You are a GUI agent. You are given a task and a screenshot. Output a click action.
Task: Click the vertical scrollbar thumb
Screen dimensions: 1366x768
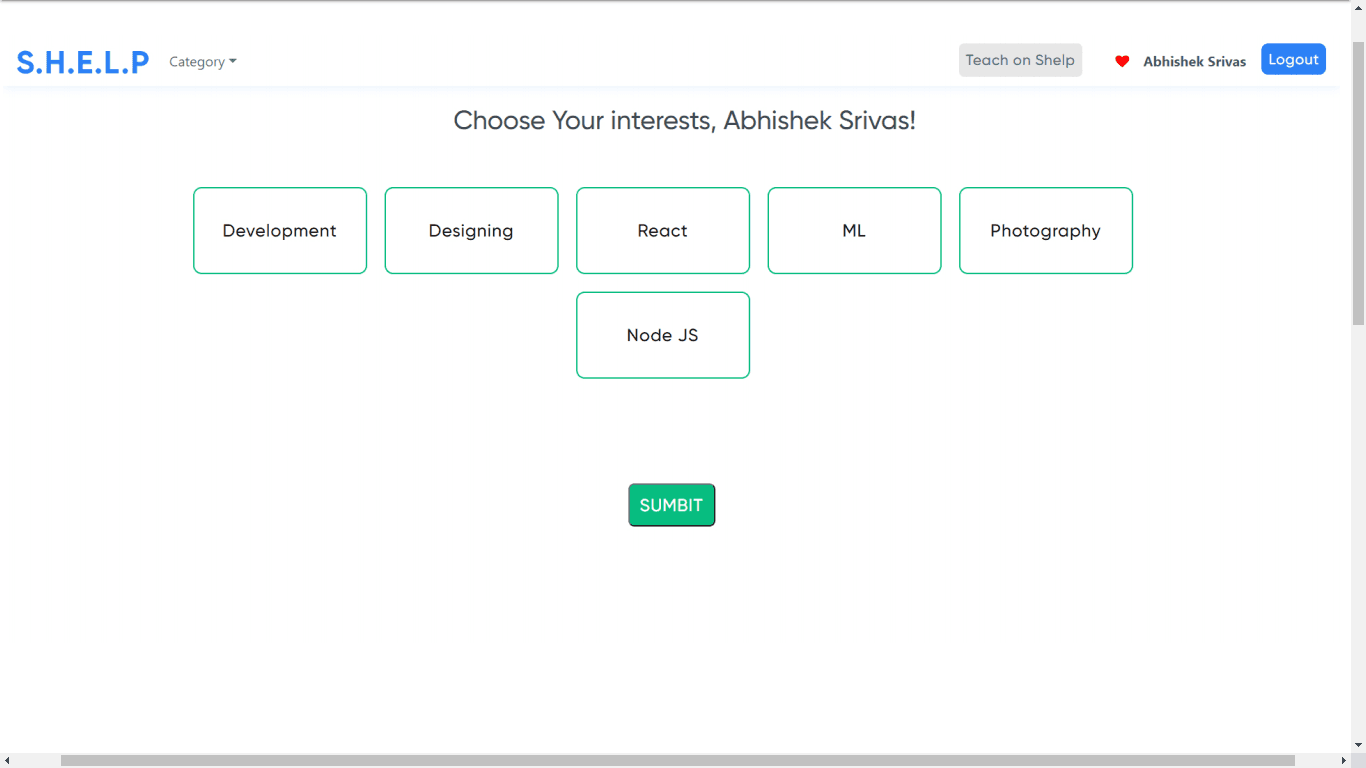(x=1358, y=183)
